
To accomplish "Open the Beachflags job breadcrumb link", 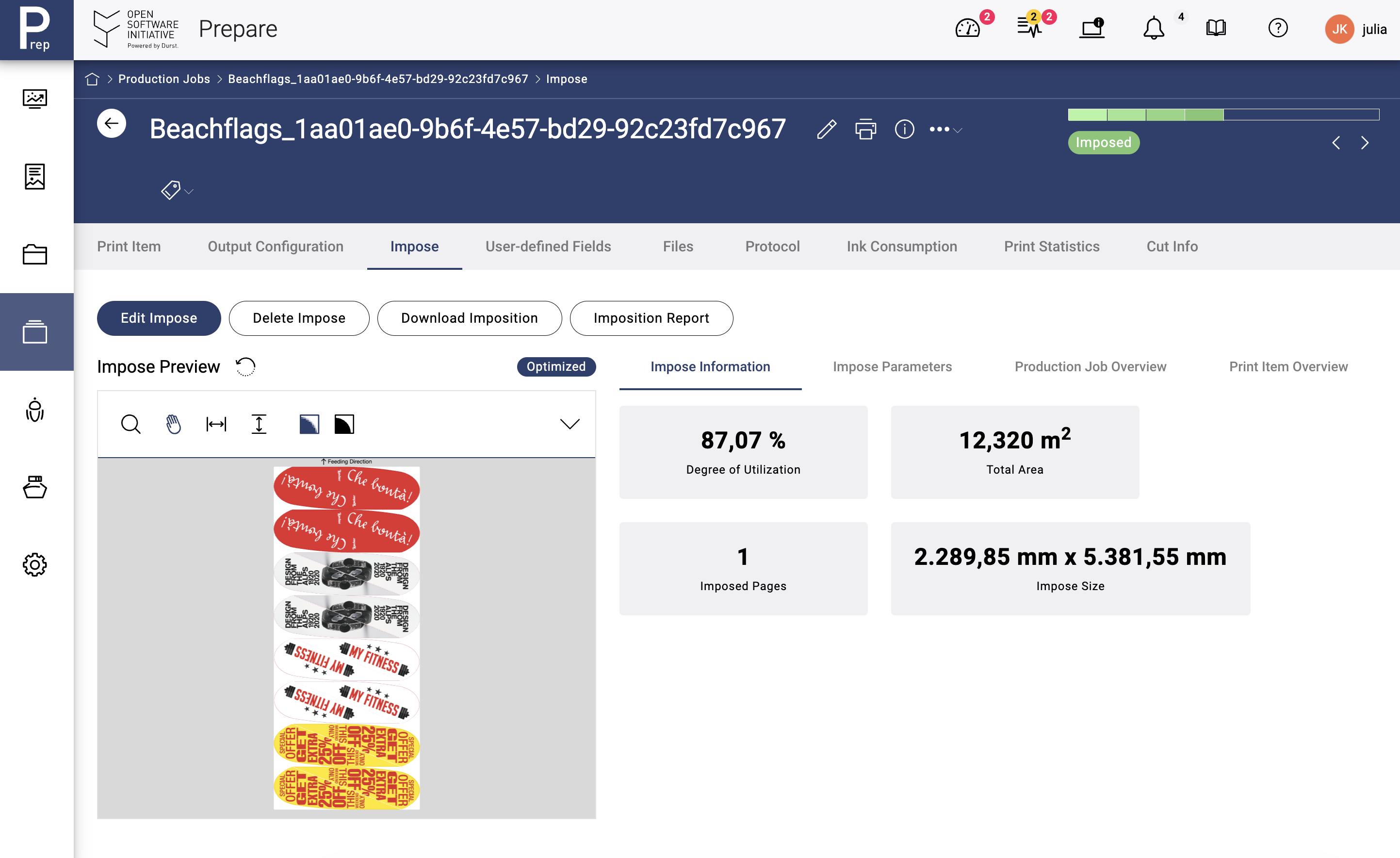I will (378, 79).
